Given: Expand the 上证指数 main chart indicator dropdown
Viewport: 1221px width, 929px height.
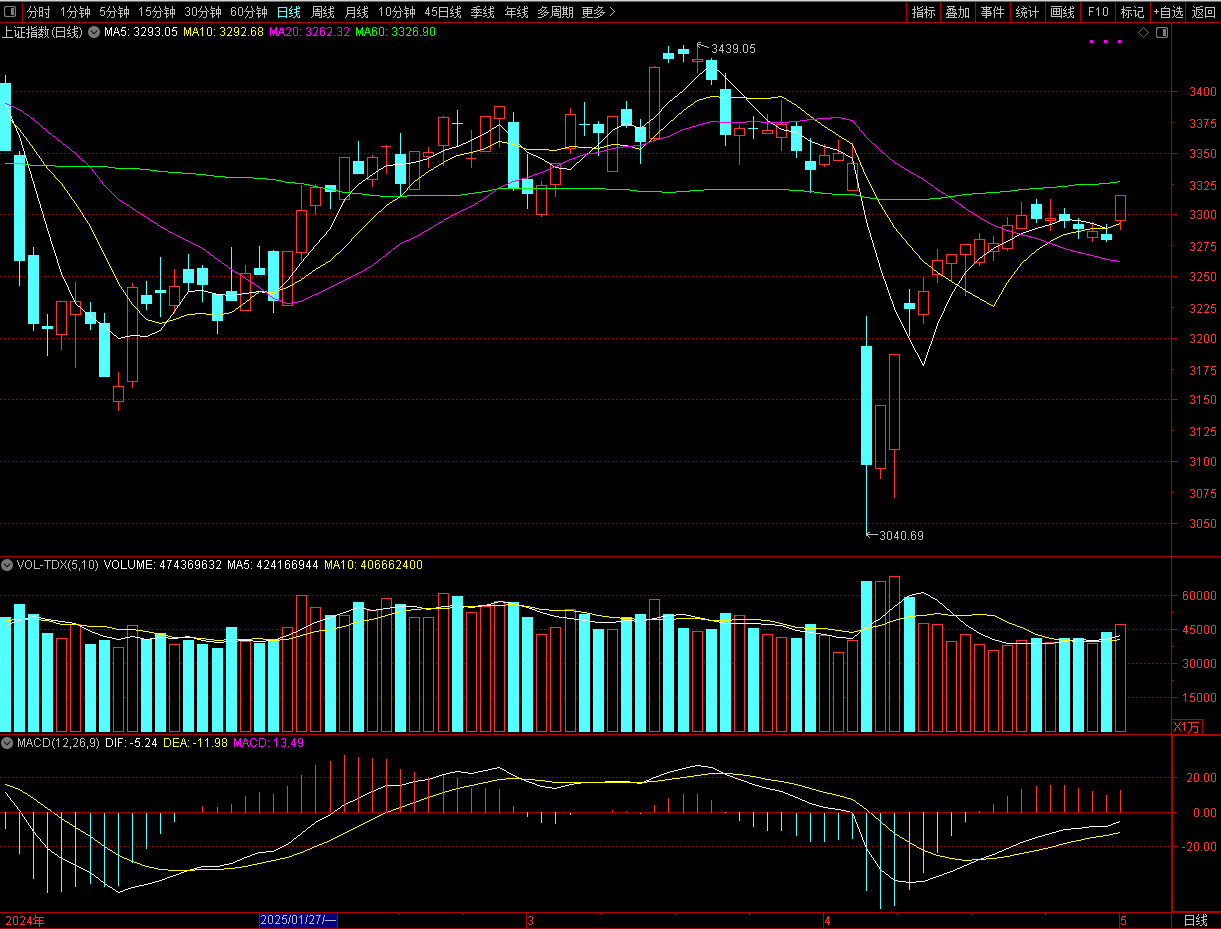Looking at the screenshot, I should pos(92,32).
